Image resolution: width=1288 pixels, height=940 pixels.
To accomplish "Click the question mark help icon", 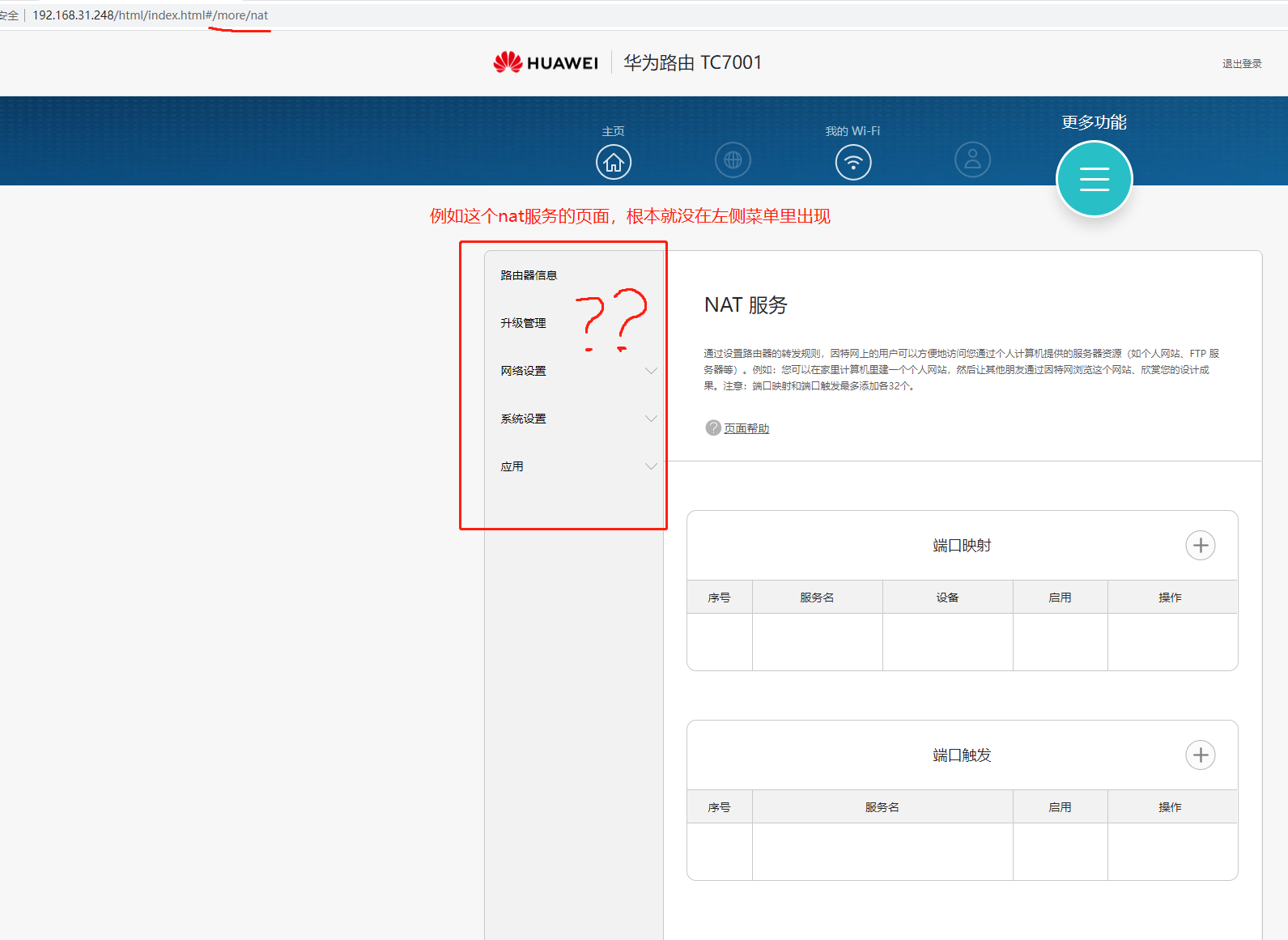I will click(713, 427).
